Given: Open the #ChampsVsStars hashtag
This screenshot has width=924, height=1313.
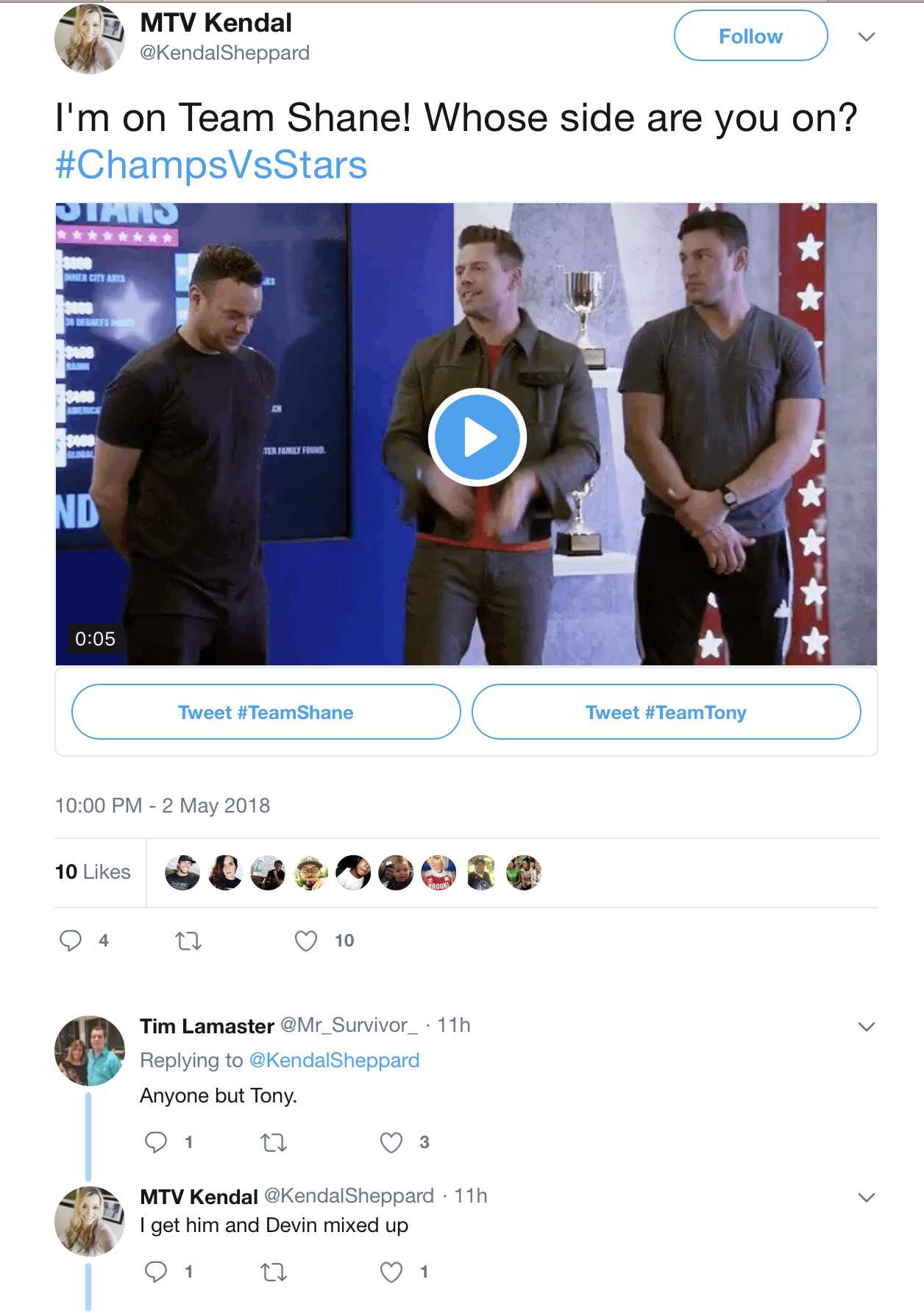Looking at the screenshot, I should pos(211,165).
